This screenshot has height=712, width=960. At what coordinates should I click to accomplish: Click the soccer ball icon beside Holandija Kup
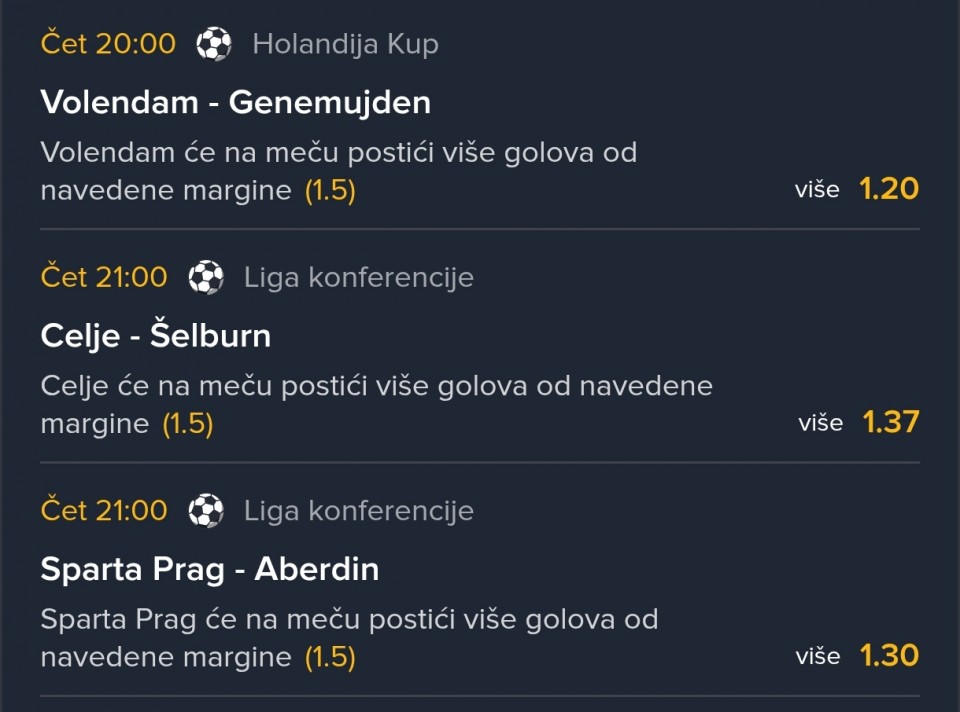pos(213,44)
